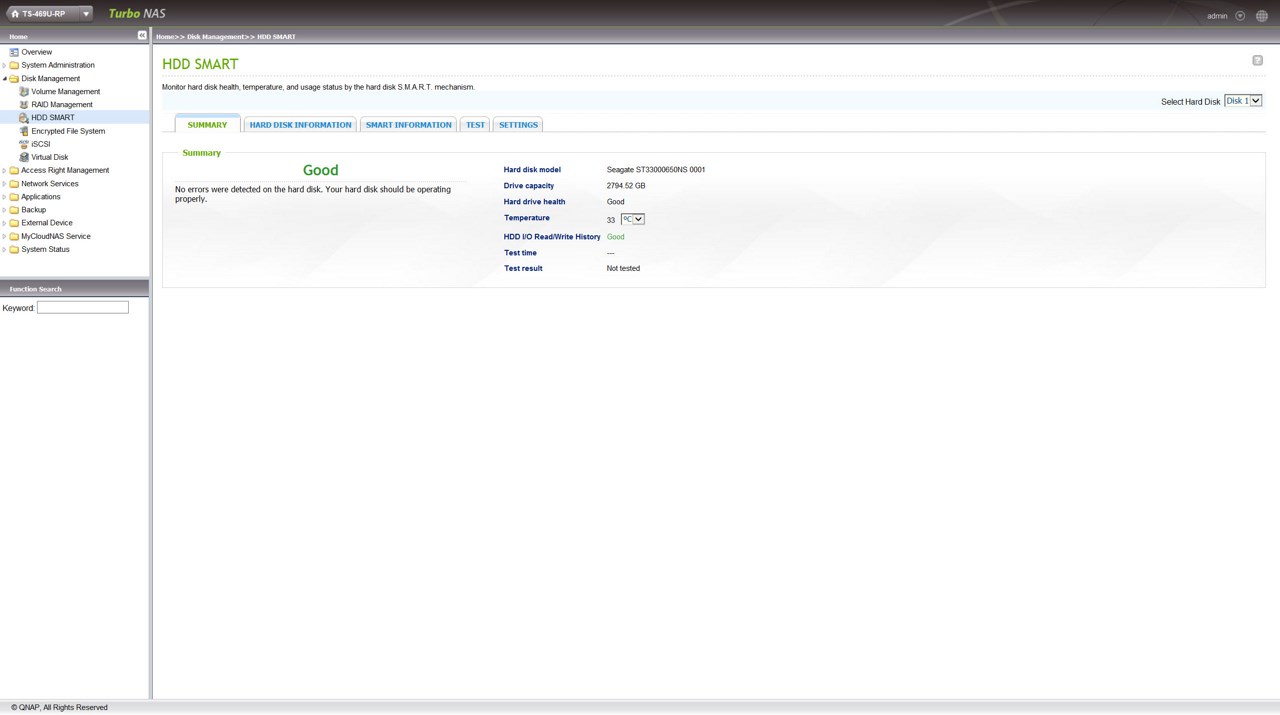Click the green HDD I/O history Good value
The height and width of the screenshot is (715, 1280).
[616, 237]
